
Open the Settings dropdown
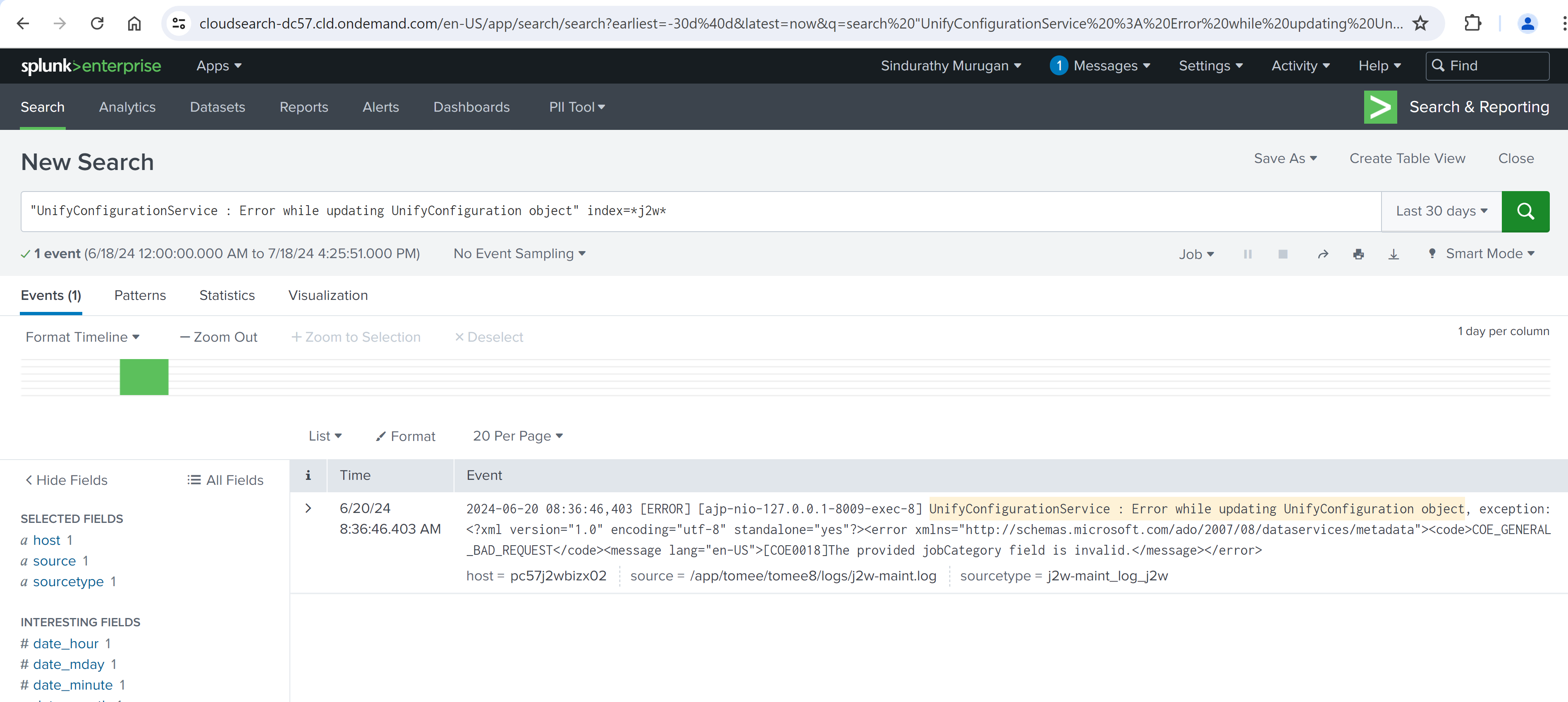click(1210, 66)
